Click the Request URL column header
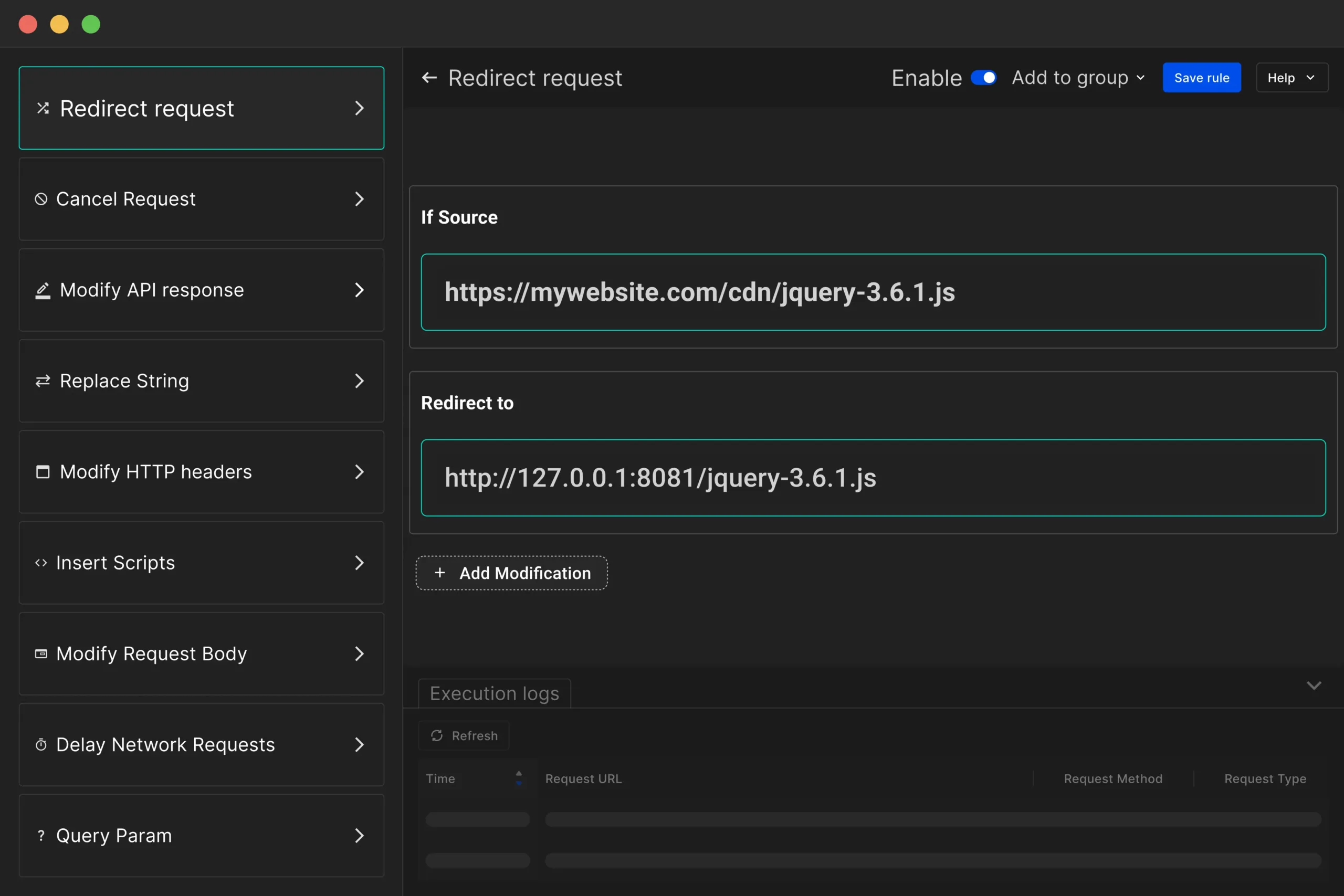This screenshot has width=1344, height=896. pyautogui.click(x=583, y=778)
